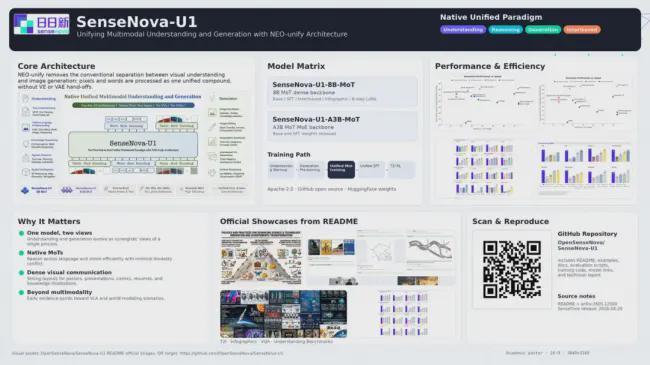Click the 'T2I · Infographics · VQA' caption
Screen dimensions: 650x365
point(276,341)
